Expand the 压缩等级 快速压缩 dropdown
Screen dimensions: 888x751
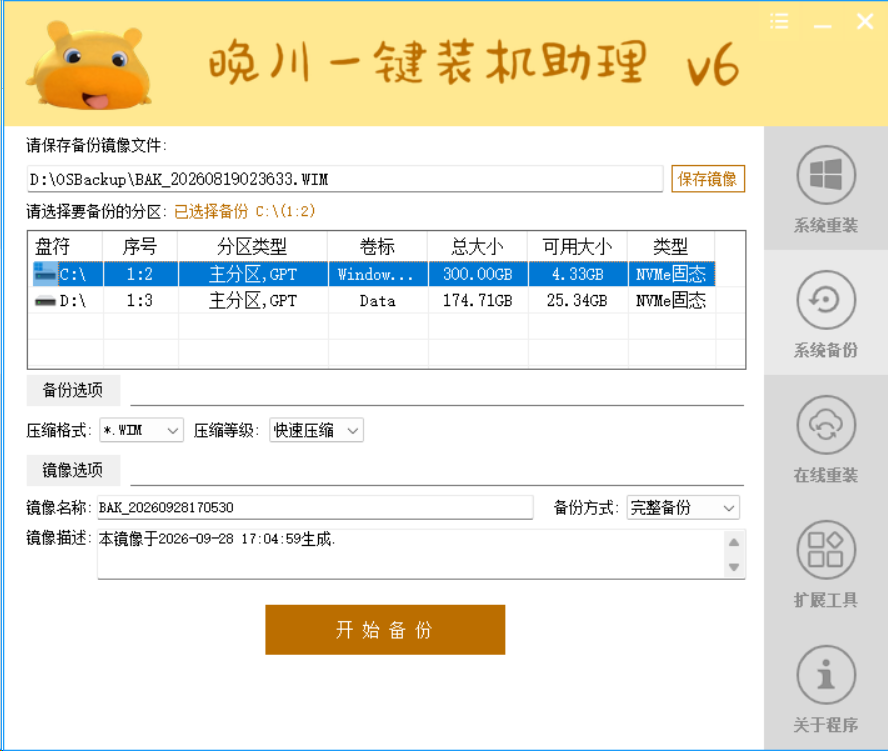point(316,430)
